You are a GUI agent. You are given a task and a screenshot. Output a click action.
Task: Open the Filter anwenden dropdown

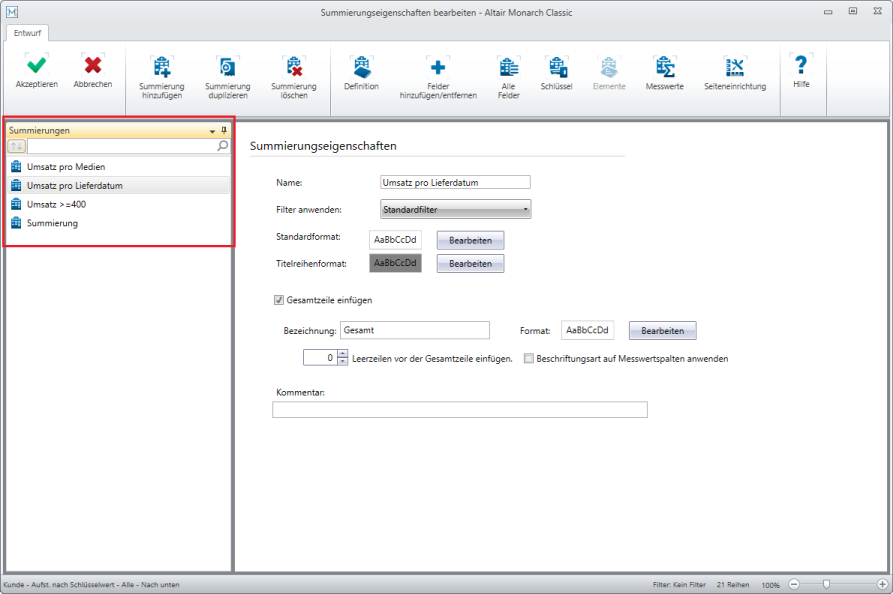pos(455,210)
